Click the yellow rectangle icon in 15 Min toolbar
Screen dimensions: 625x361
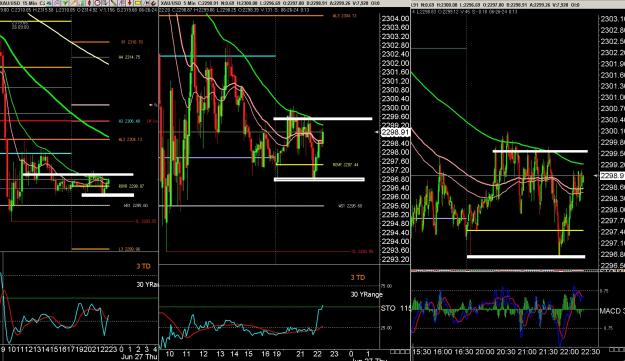pyautogui.click(x=138, y=3)
